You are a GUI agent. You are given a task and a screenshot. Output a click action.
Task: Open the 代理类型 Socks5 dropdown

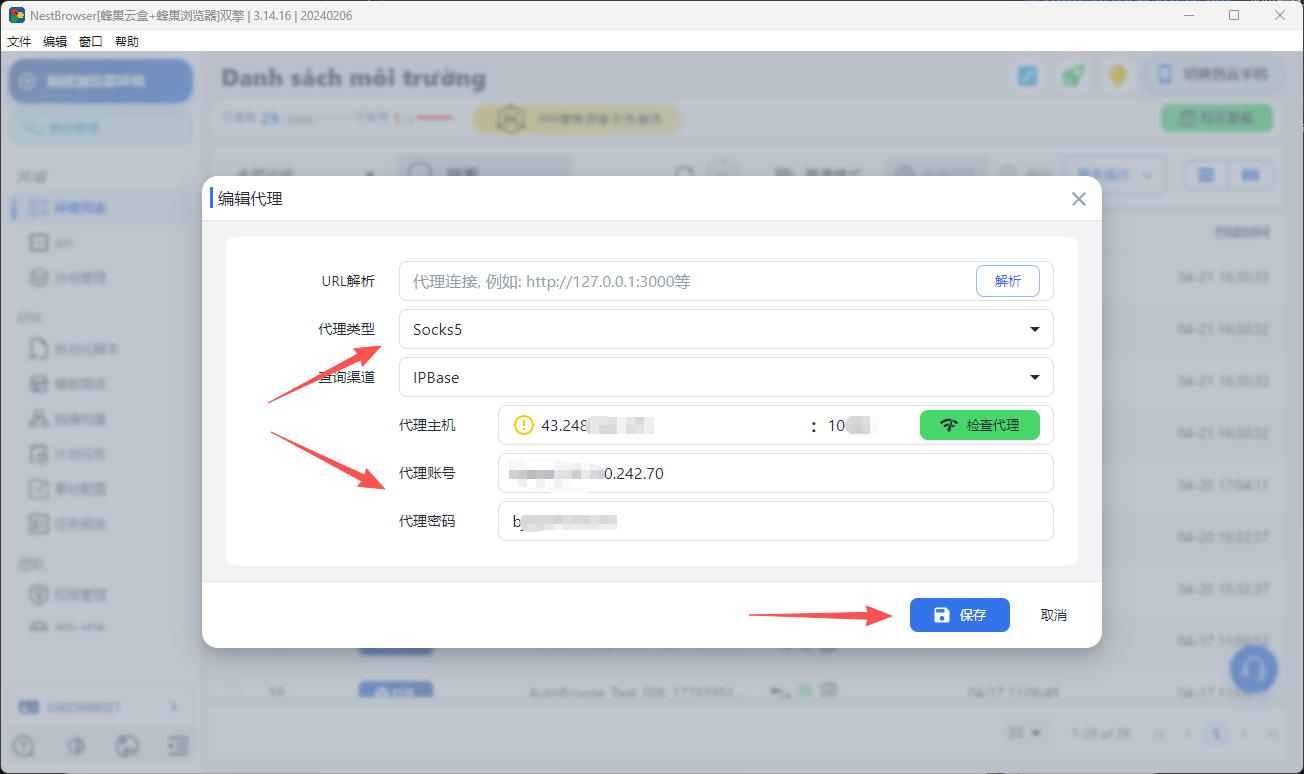pos(725,329)
